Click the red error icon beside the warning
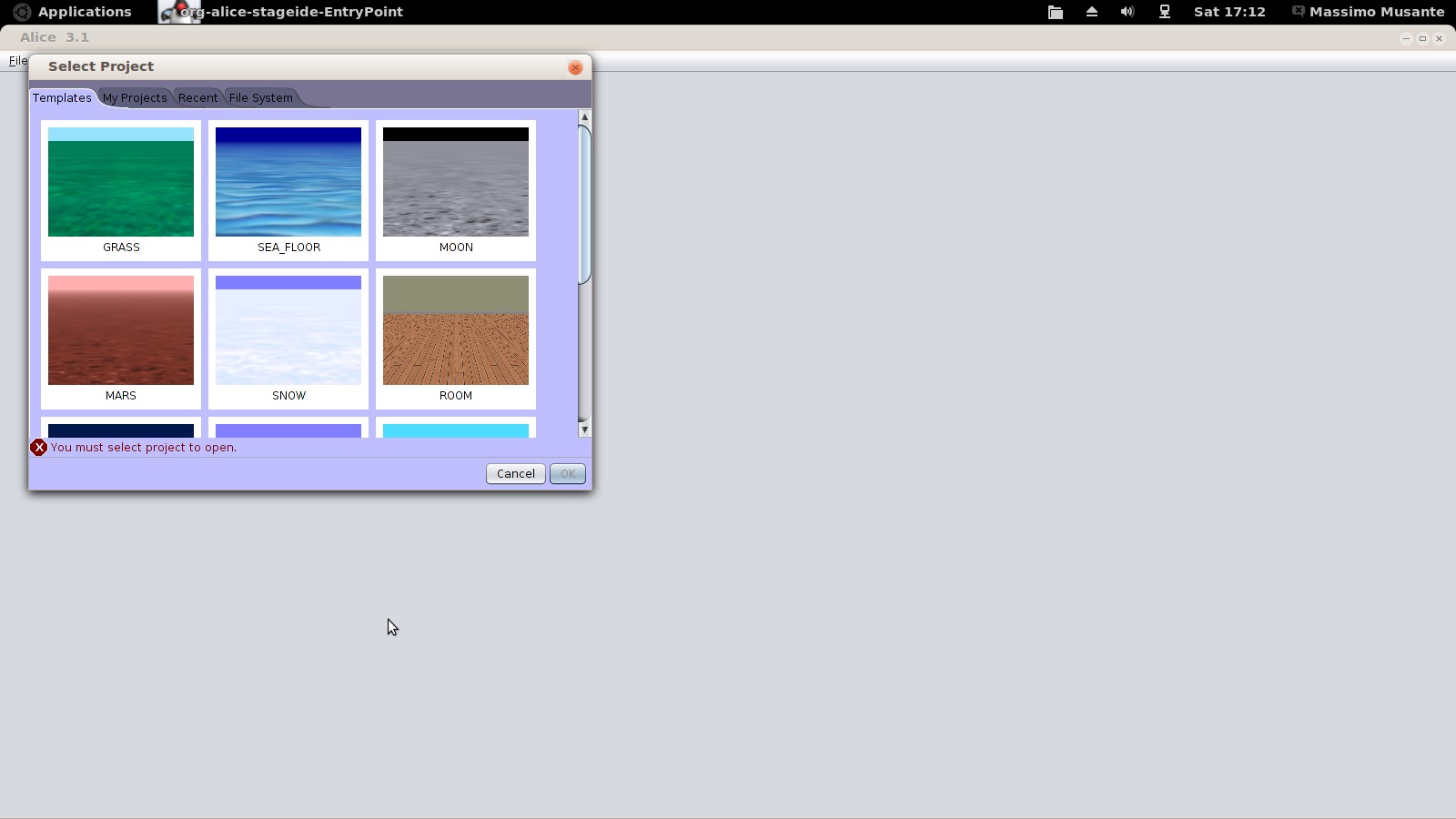This screenshot has height=819, width=1456. 39,448
